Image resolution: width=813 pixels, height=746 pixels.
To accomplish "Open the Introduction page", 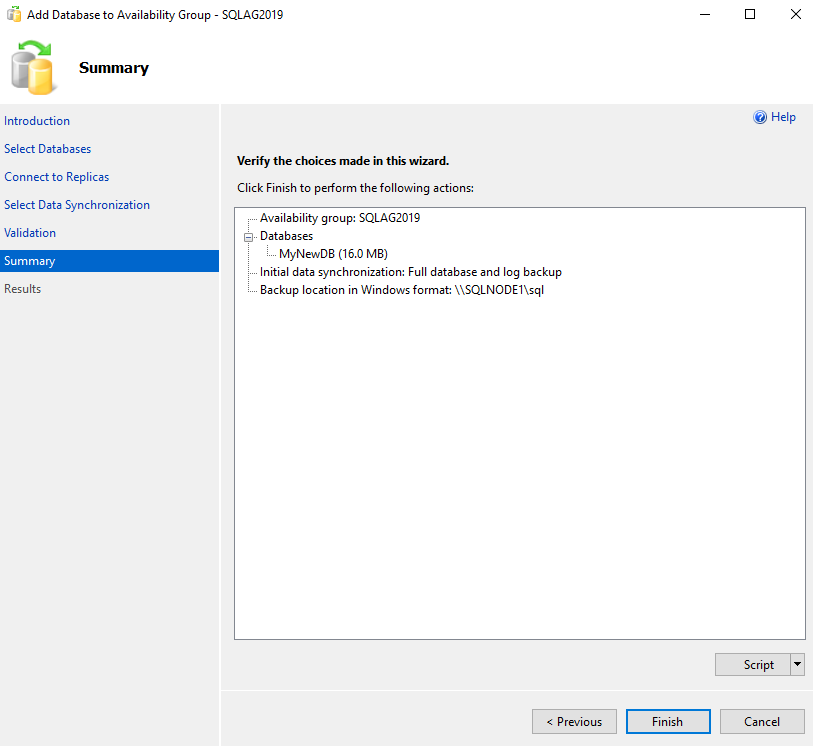I will pyautogui.click(x=37, y=121).
